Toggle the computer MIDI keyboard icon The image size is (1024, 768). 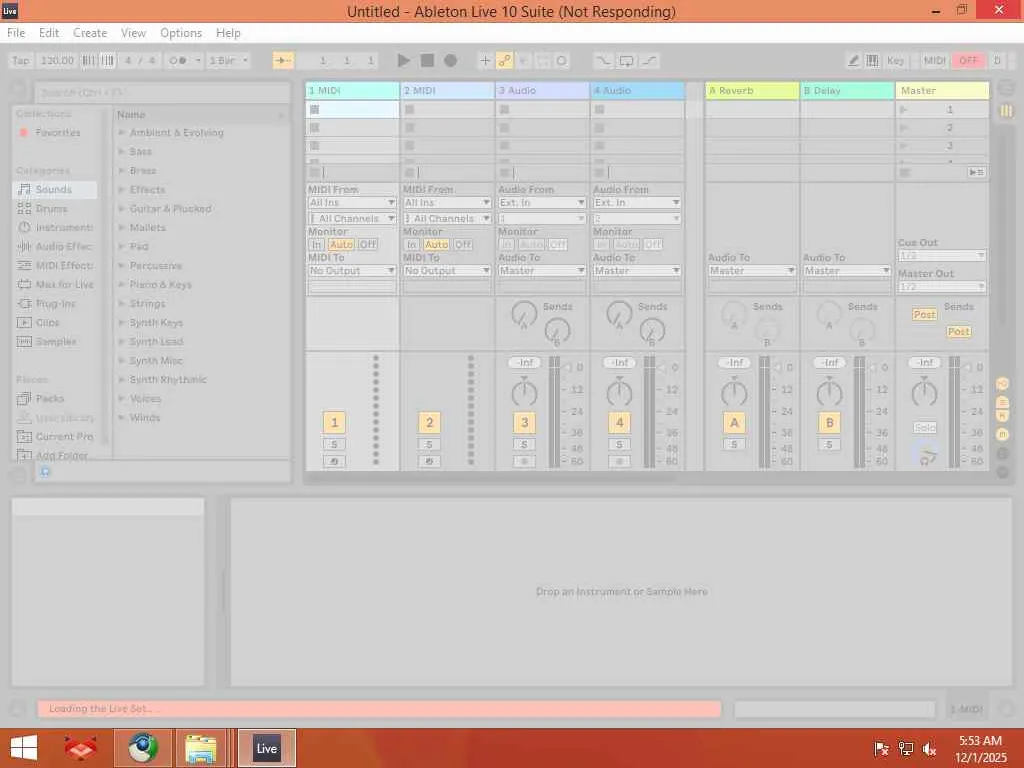point(872,61)
